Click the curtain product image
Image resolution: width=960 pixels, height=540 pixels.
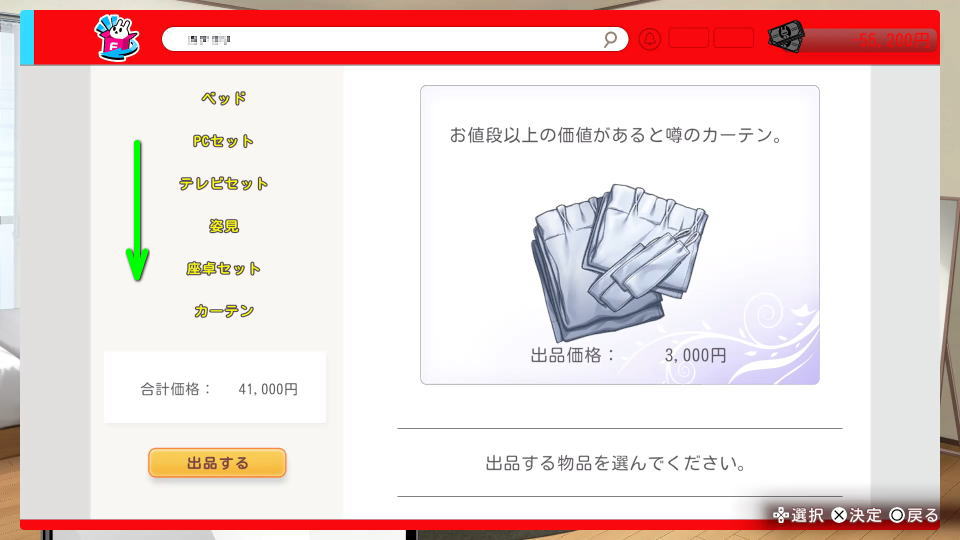619,262
